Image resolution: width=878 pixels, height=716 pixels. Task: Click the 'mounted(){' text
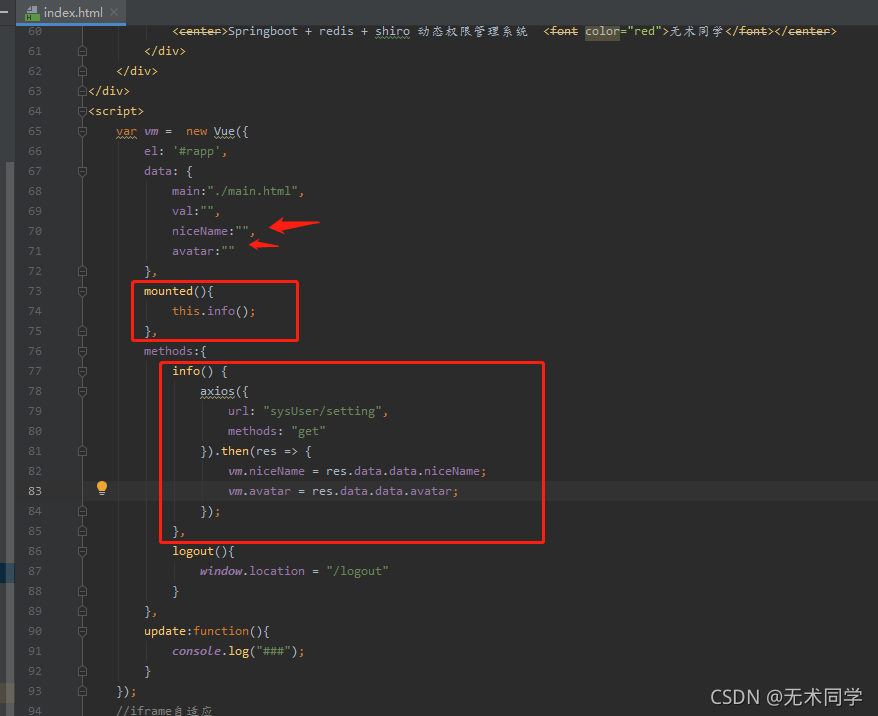pyautogui.click(x=178, y=291)
